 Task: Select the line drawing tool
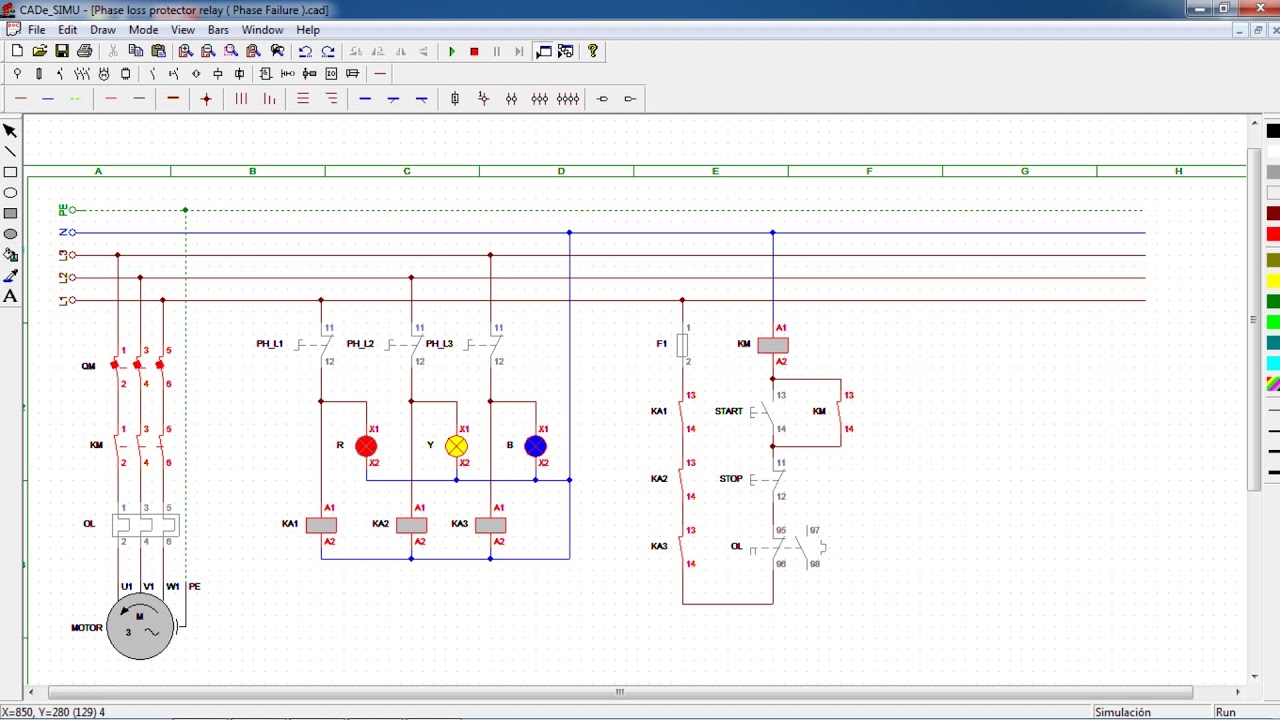tap(11, 151)
